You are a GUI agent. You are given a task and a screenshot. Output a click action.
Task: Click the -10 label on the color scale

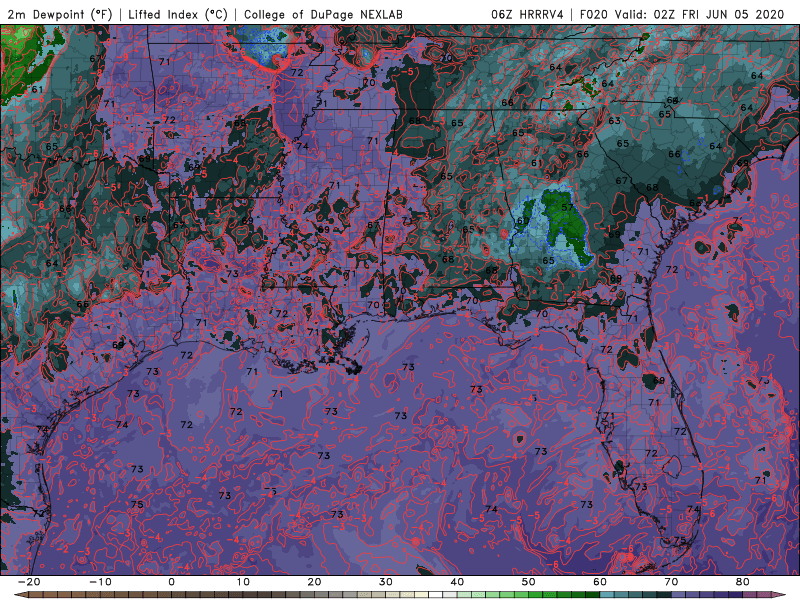coord(100,582)
